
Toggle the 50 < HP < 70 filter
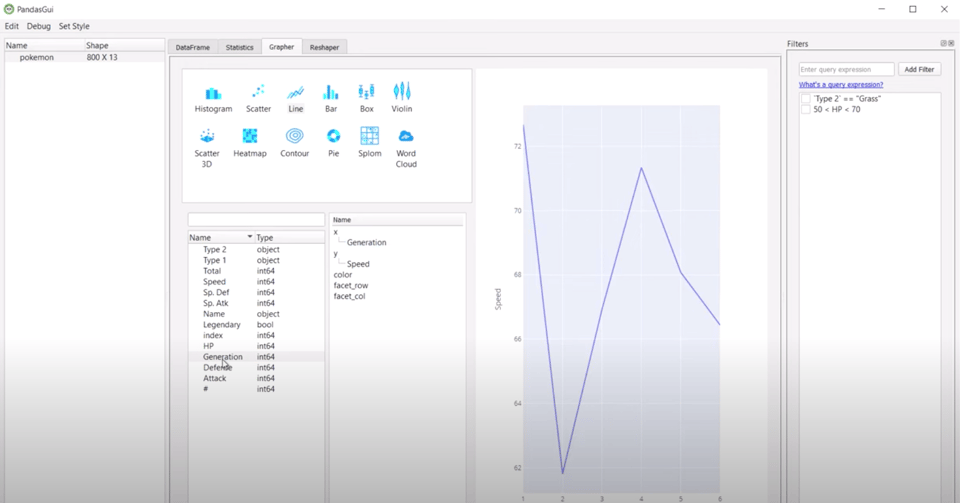tap(806, 109)
